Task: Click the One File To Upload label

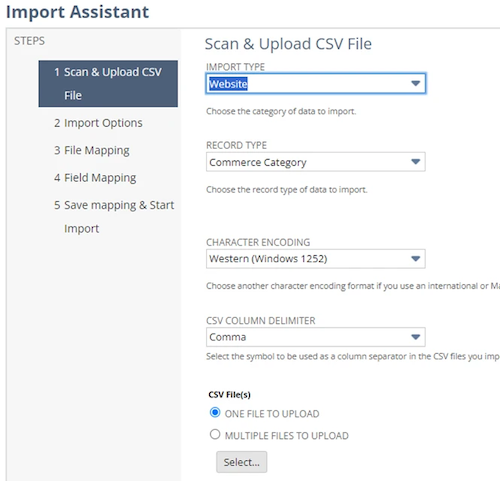Action: tap(272, 414)
